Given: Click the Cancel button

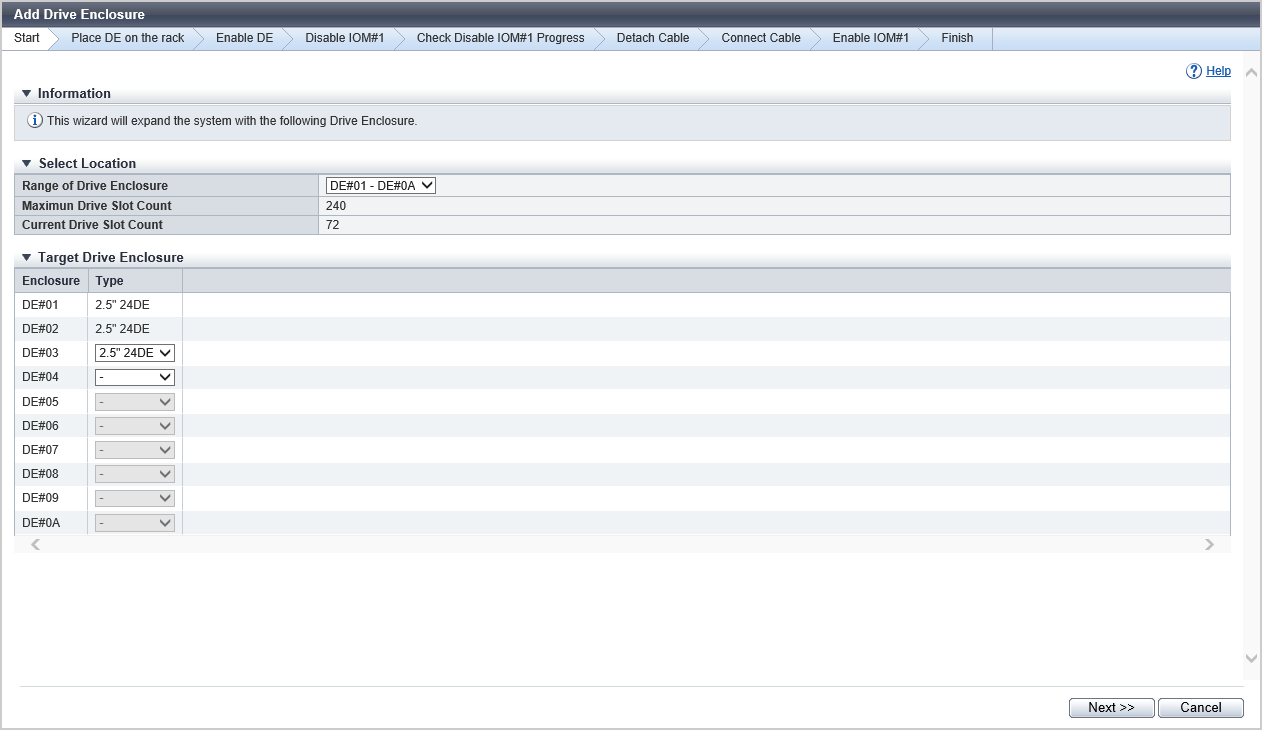Looking at the screenshot, I should (1200, 708).
